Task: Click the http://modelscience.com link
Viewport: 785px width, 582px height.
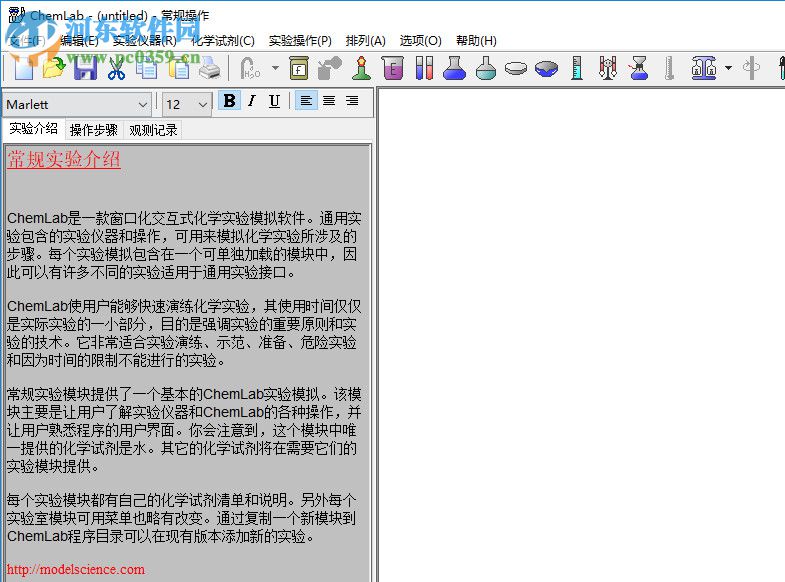Action: pos(76,569)
